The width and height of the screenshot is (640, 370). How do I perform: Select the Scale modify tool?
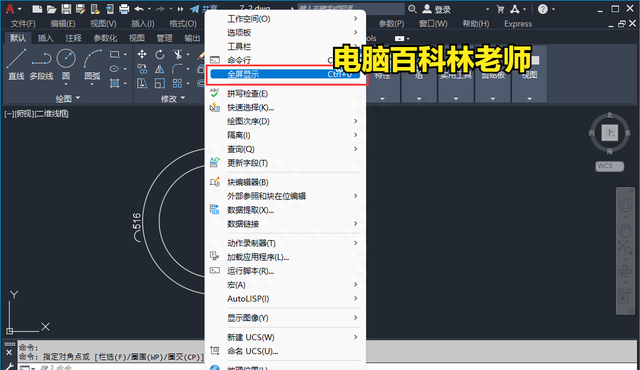[160, 84]
